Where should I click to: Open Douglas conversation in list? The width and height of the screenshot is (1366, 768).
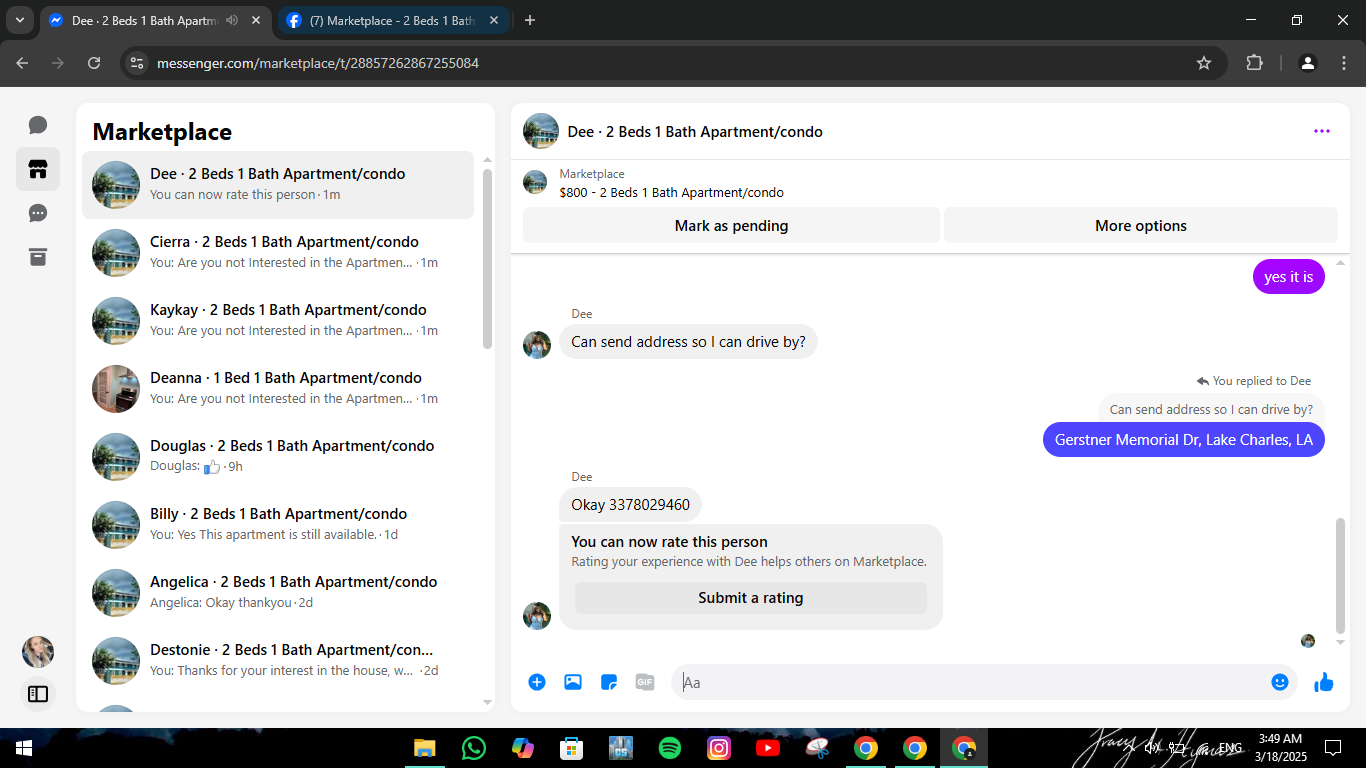point(278,456)
